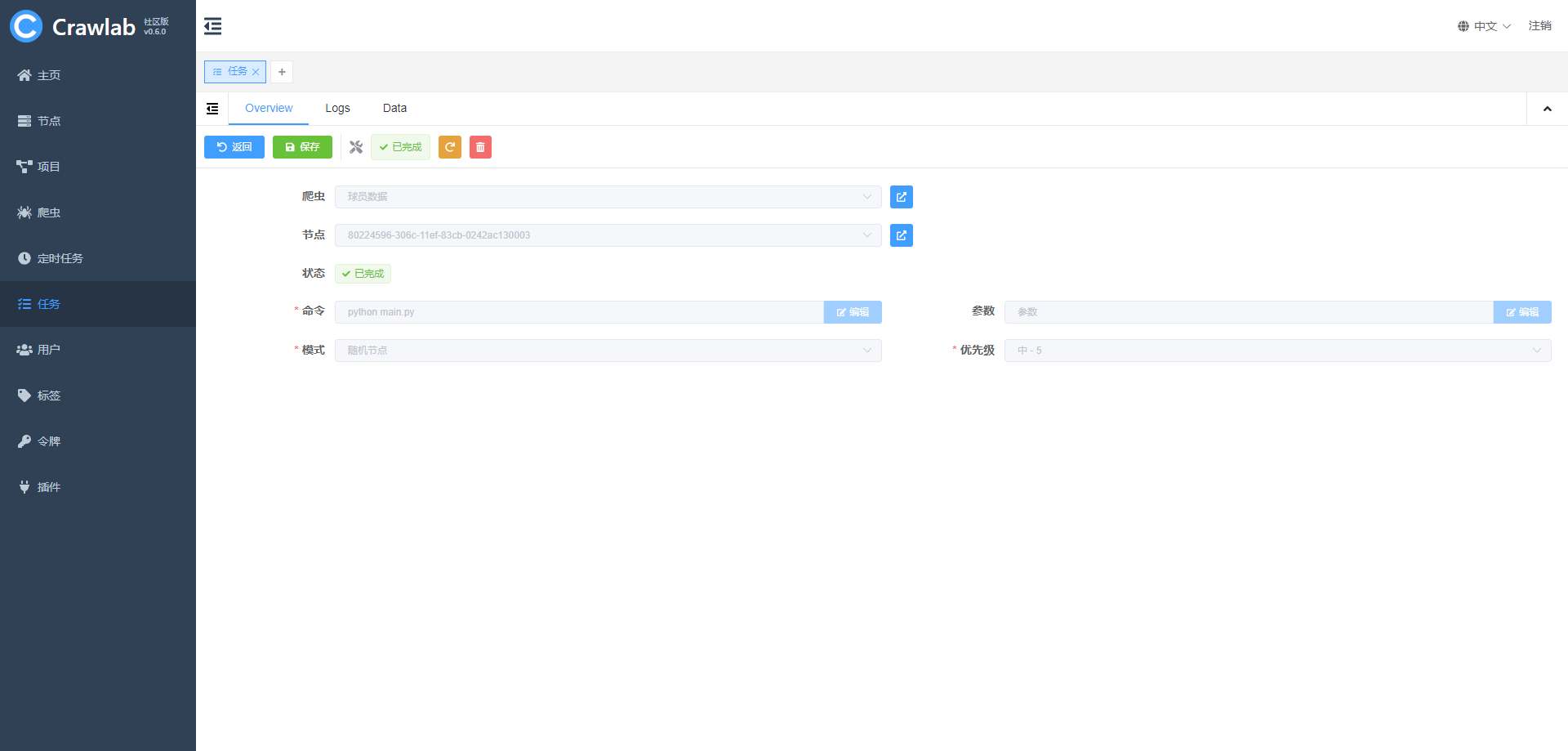The height and width of the screenshot is (751, 1568).
Task: Click the 返回 back button
Action: 234,147
